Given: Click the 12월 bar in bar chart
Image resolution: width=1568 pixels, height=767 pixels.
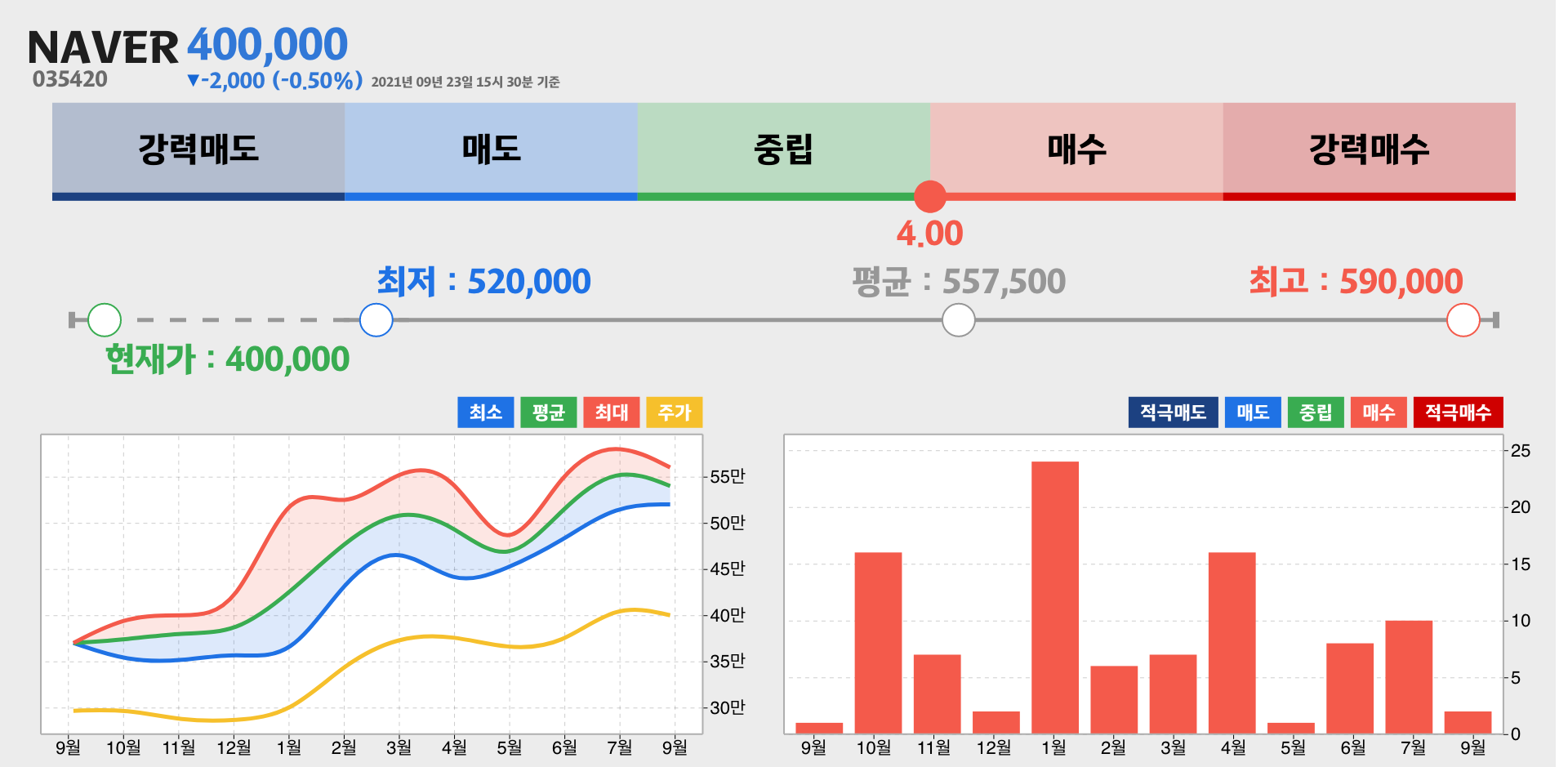Looking at the screenshot, I should click(x=996, y=723).
